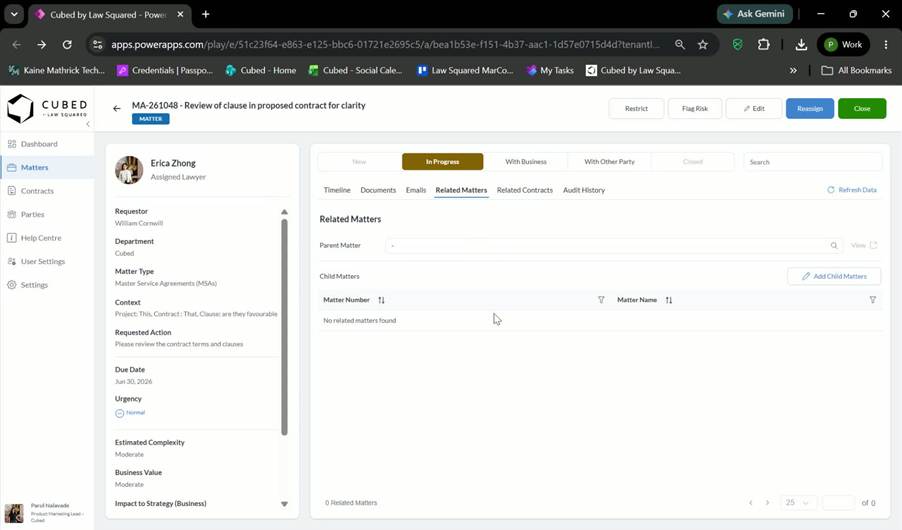The width and height of the screenshot is (902, 530).
Task: Reload the browser page
Action: (67, 44)
